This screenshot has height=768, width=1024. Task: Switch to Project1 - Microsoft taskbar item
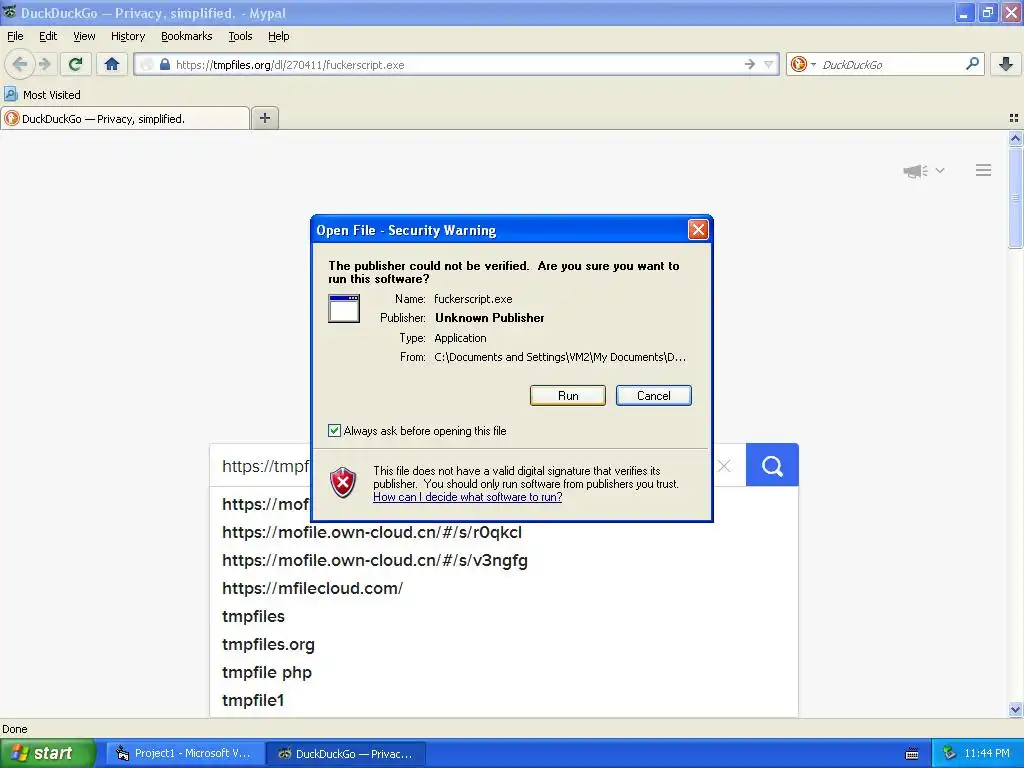pyautogui.click(x=185, y=753)
